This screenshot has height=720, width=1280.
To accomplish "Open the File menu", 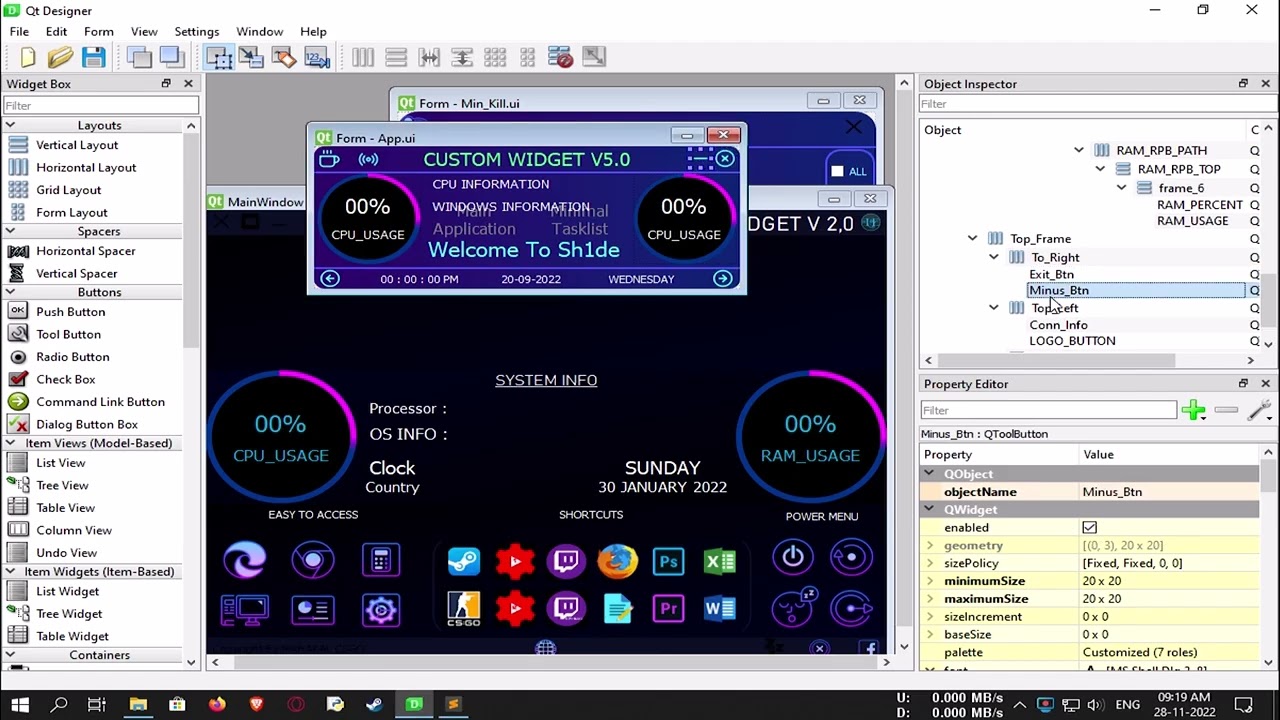I will pyautogui.click(x=19, y=31).
